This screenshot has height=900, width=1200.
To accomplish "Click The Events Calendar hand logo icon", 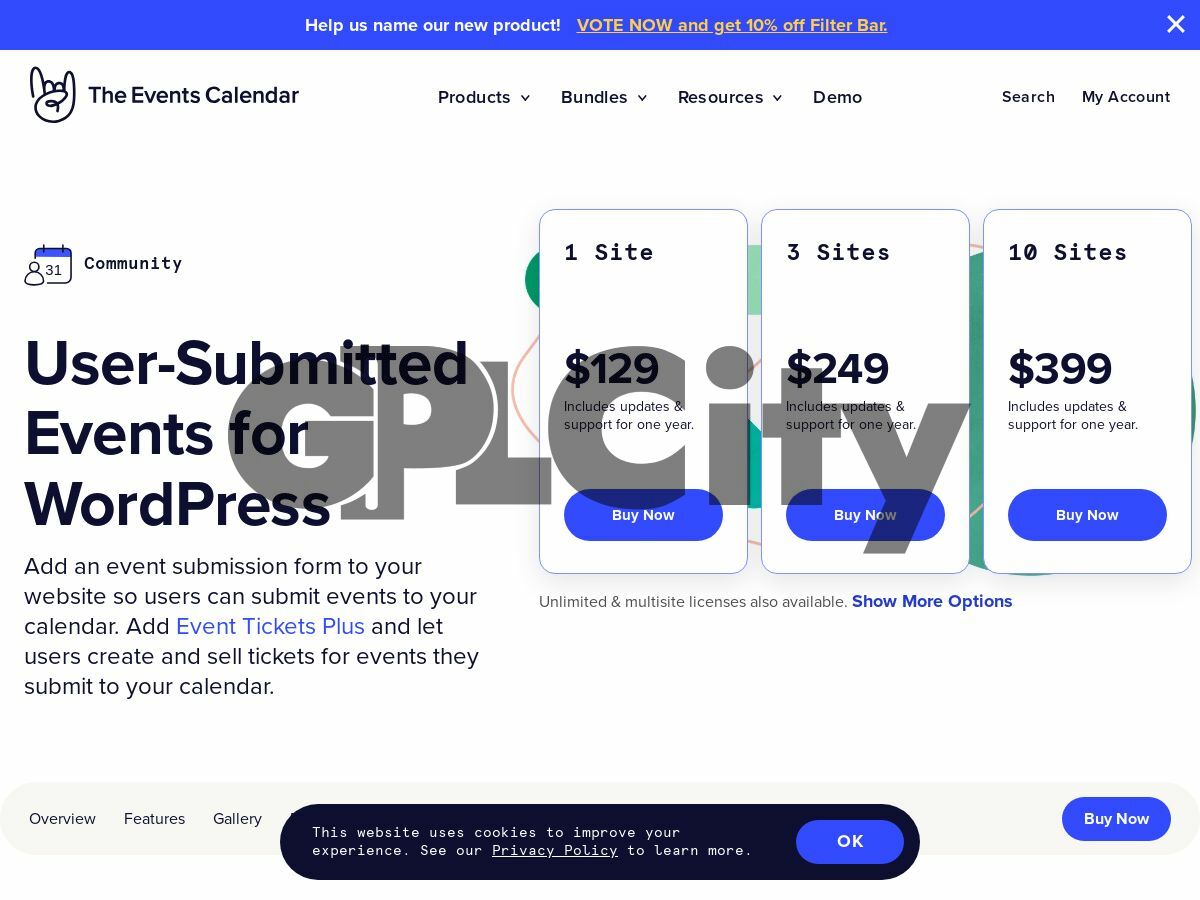I will tap(53, 95).
